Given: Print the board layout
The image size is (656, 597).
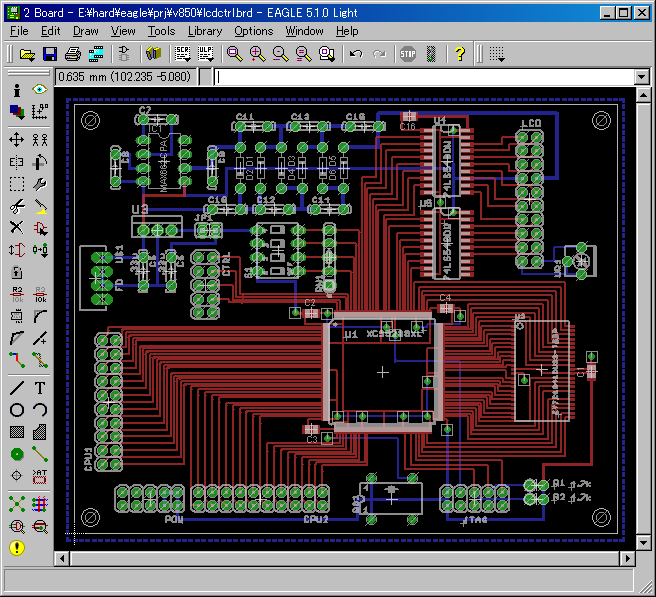Looking at the screenshot, I should click(73, 54).
